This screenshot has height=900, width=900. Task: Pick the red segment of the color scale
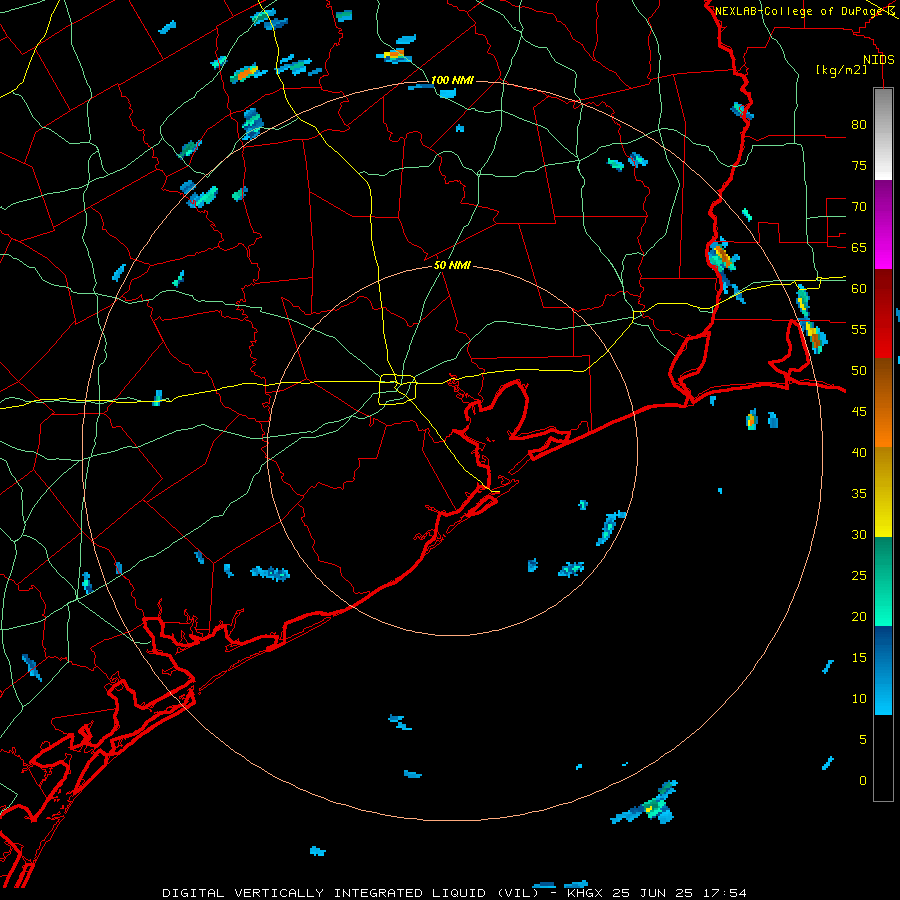tap(883, 313)
